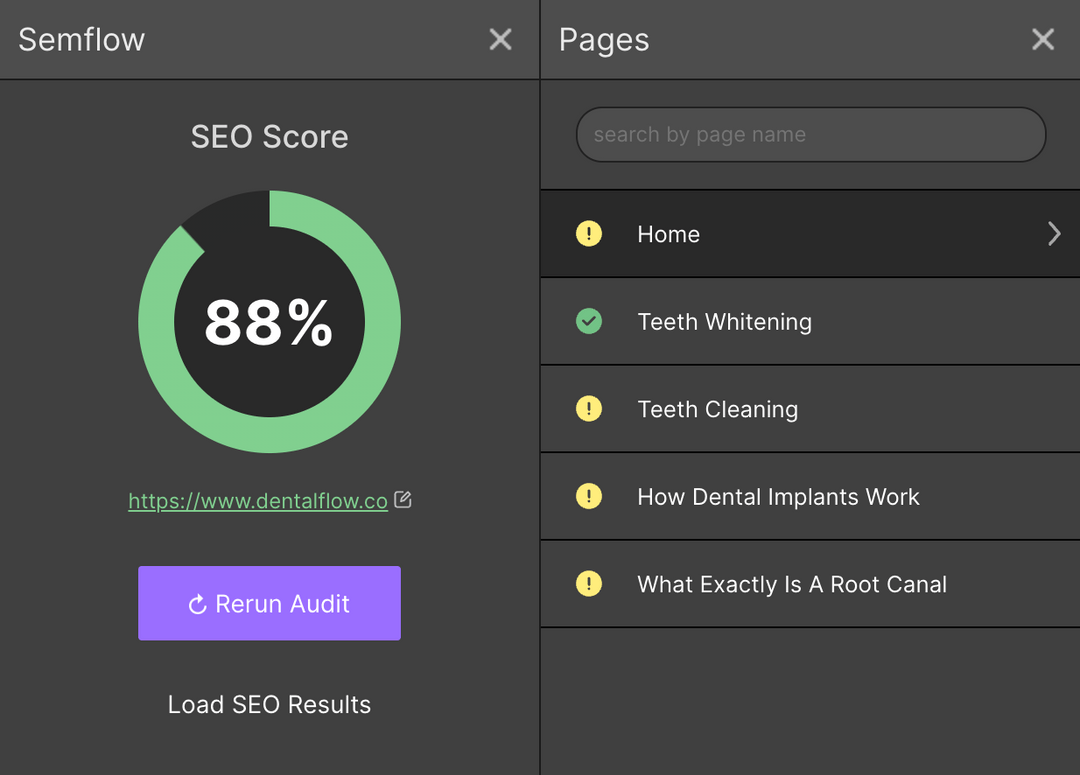Click the circular SEO score indicator

[x=269, y=321]
